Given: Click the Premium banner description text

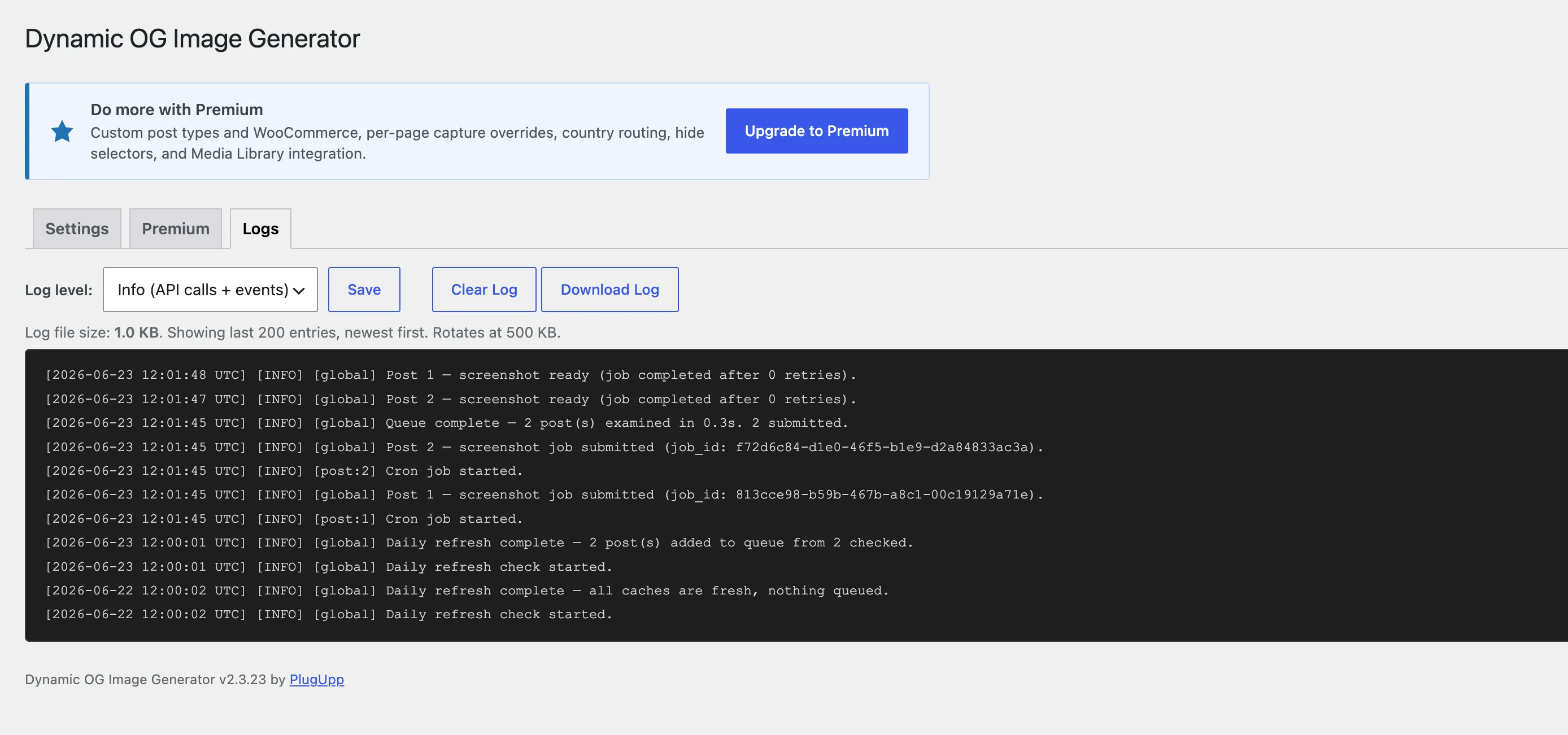Looking at the screenshot, I should click(x=397, y=143).
